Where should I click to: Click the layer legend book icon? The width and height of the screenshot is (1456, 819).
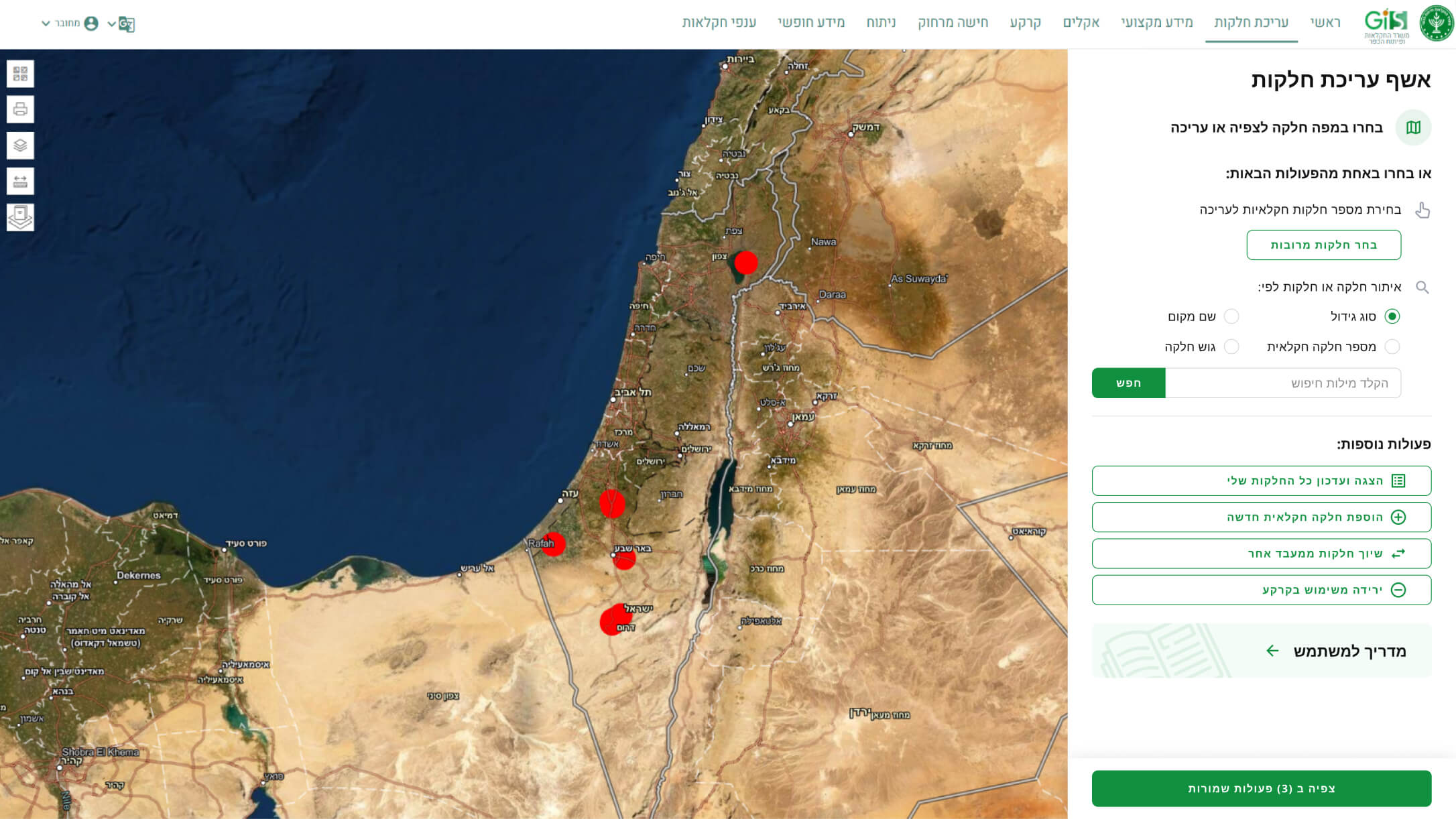(20, 217)
